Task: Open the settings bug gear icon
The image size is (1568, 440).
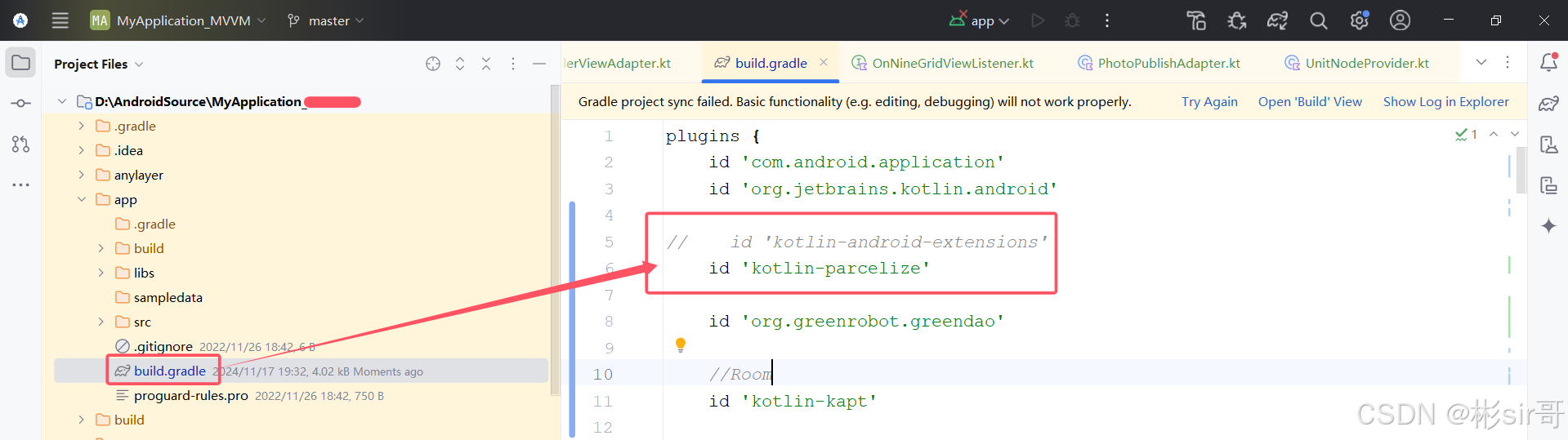Action: tap(1237, 20)
